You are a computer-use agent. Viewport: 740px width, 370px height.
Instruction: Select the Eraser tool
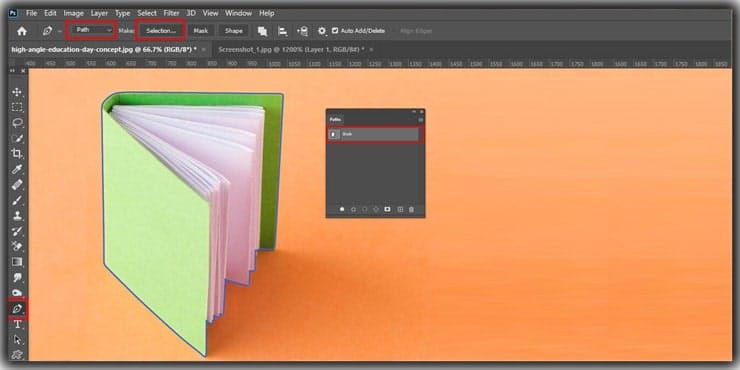[17, 246]
